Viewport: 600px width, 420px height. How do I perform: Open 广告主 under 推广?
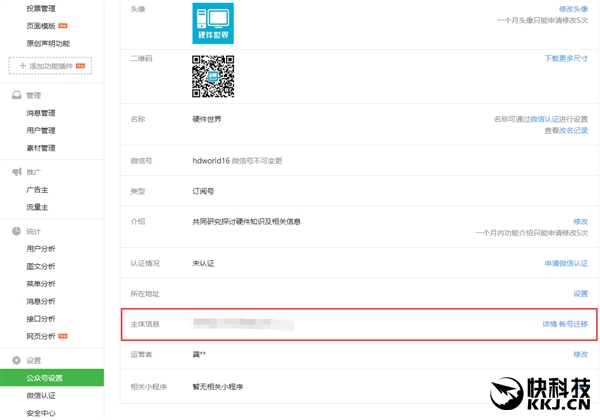point(37,190)
